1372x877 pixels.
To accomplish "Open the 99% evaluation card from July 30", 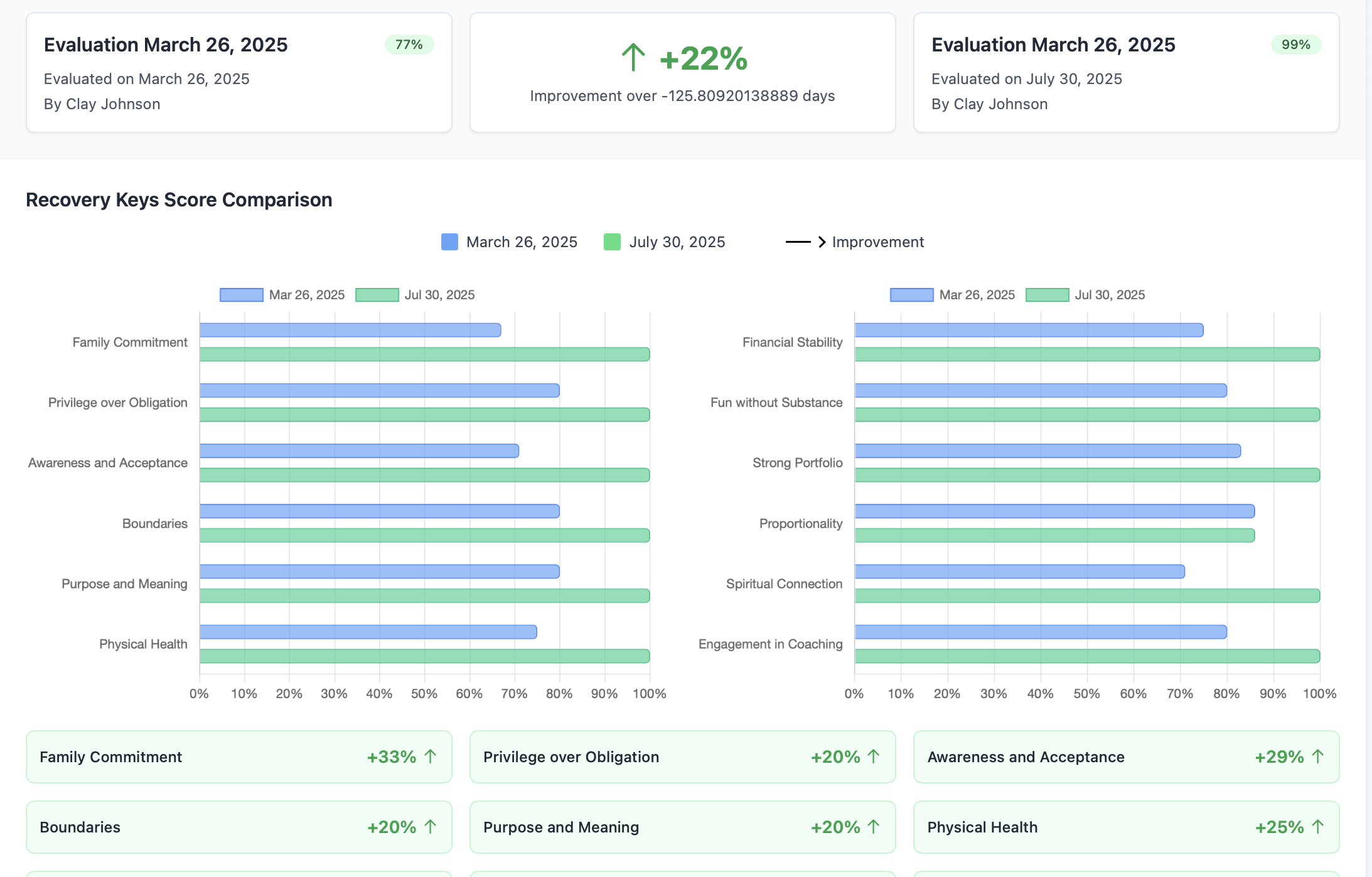I will pos(1126,72).
